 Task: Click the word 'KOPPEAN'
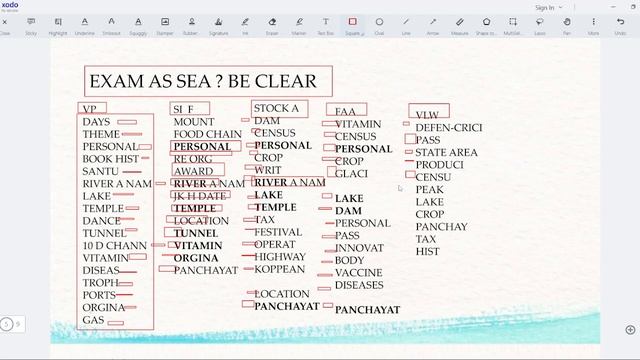click(280, 269)
